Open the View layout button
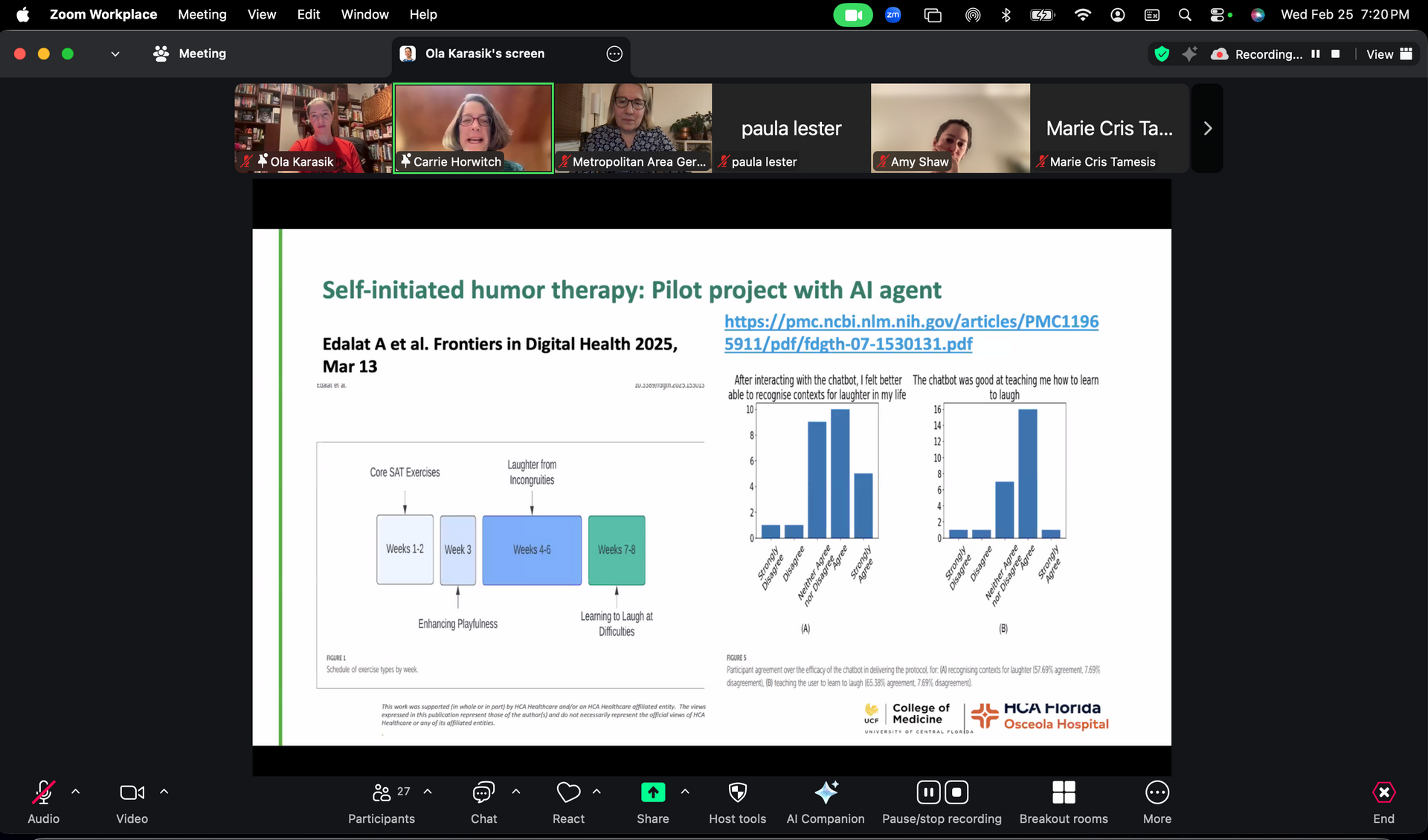Viewport: 1428px width, 840px height. 1389,54
